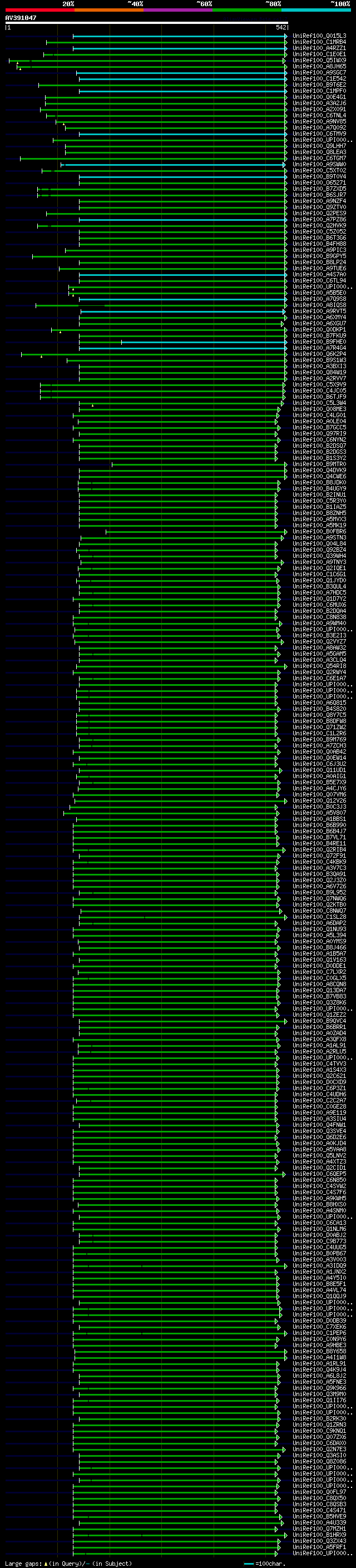Click the white query sequence bar
The image size is (356, 1568).
[x=147, y=22]
